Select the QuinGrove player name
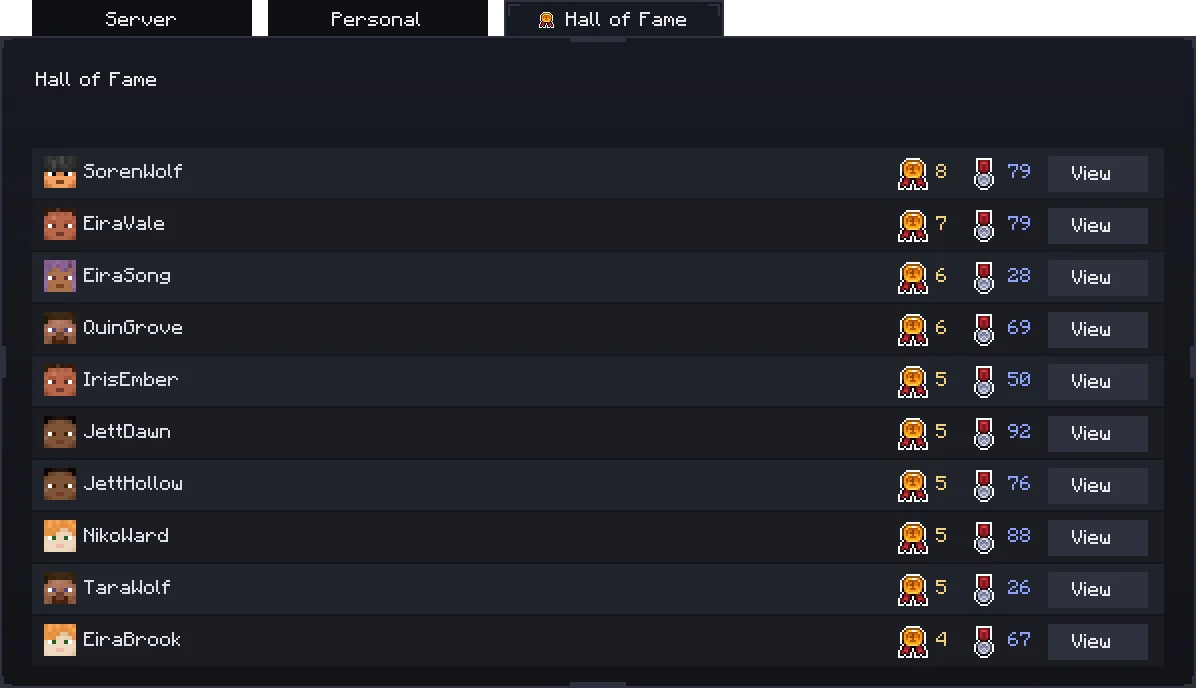The width and height of the screenshot is (1196, 688). (x=133, y=328)
